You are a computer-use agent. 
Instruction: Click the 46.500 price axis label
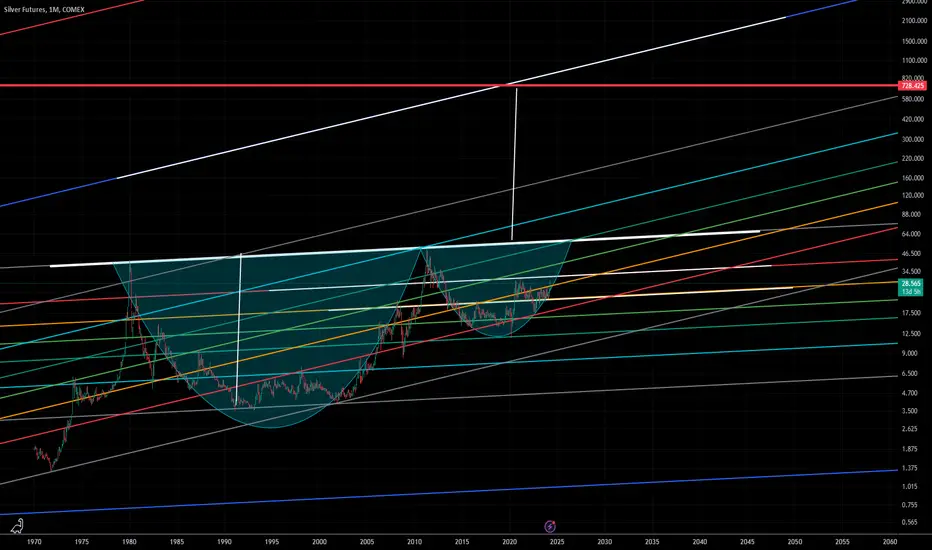coord(911,253)
